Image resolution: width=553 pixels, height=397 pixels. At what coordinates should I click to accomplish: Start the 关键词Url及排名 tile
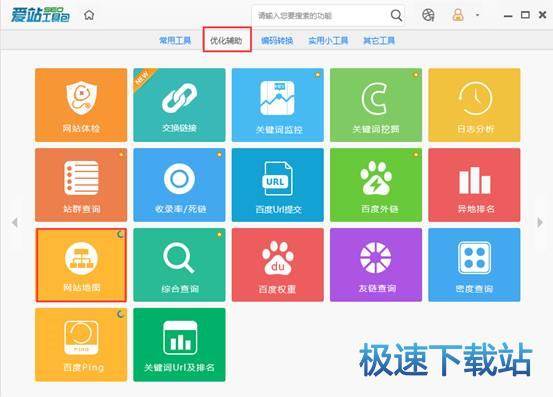coord(179,345)
